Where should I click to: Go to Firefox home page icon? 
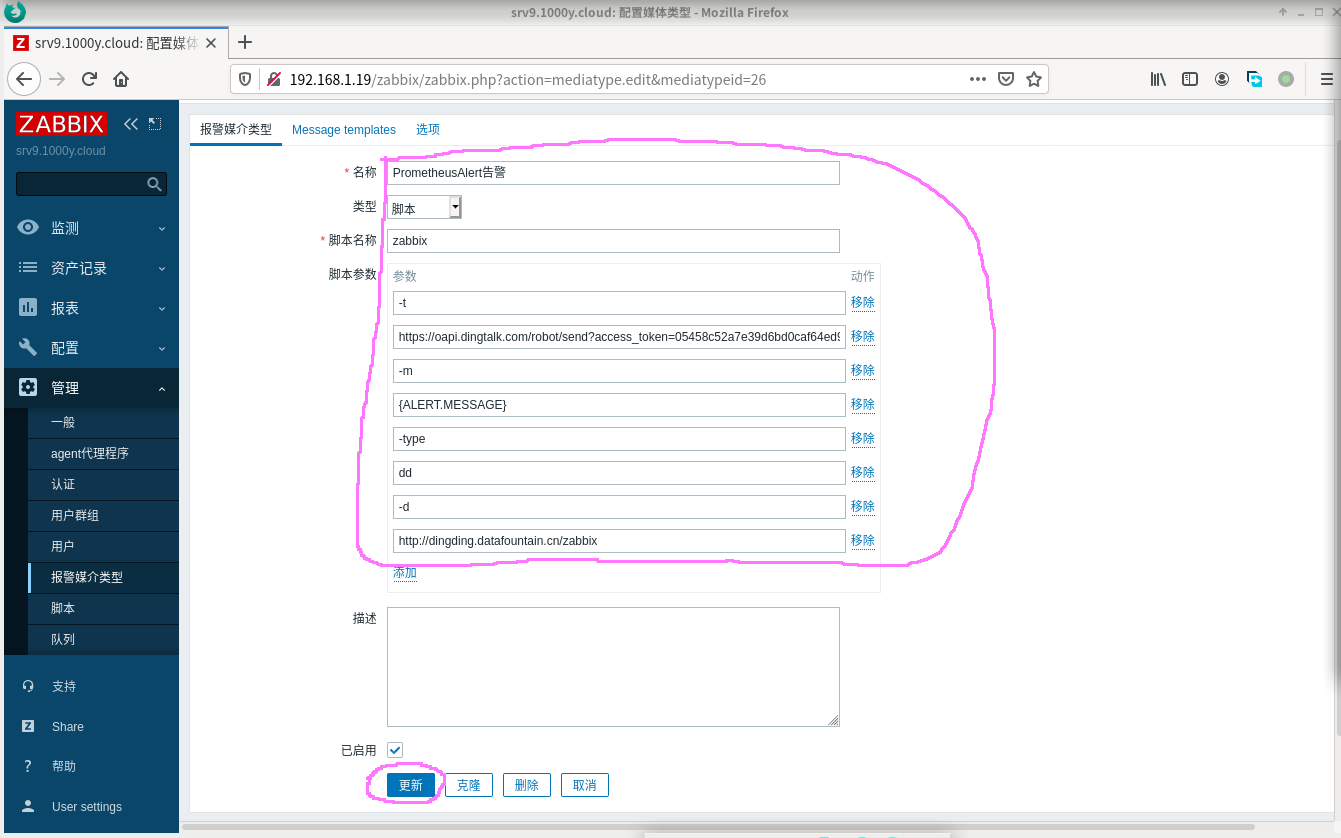121,79
